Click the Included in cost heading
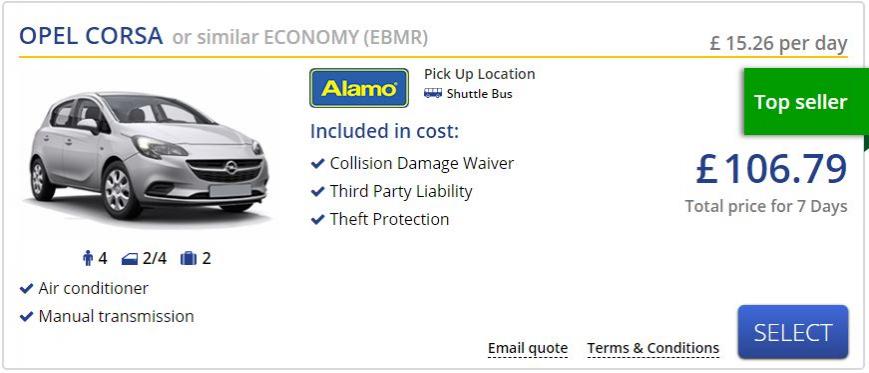Screen dimensions: 869x373 pos(385,132)
